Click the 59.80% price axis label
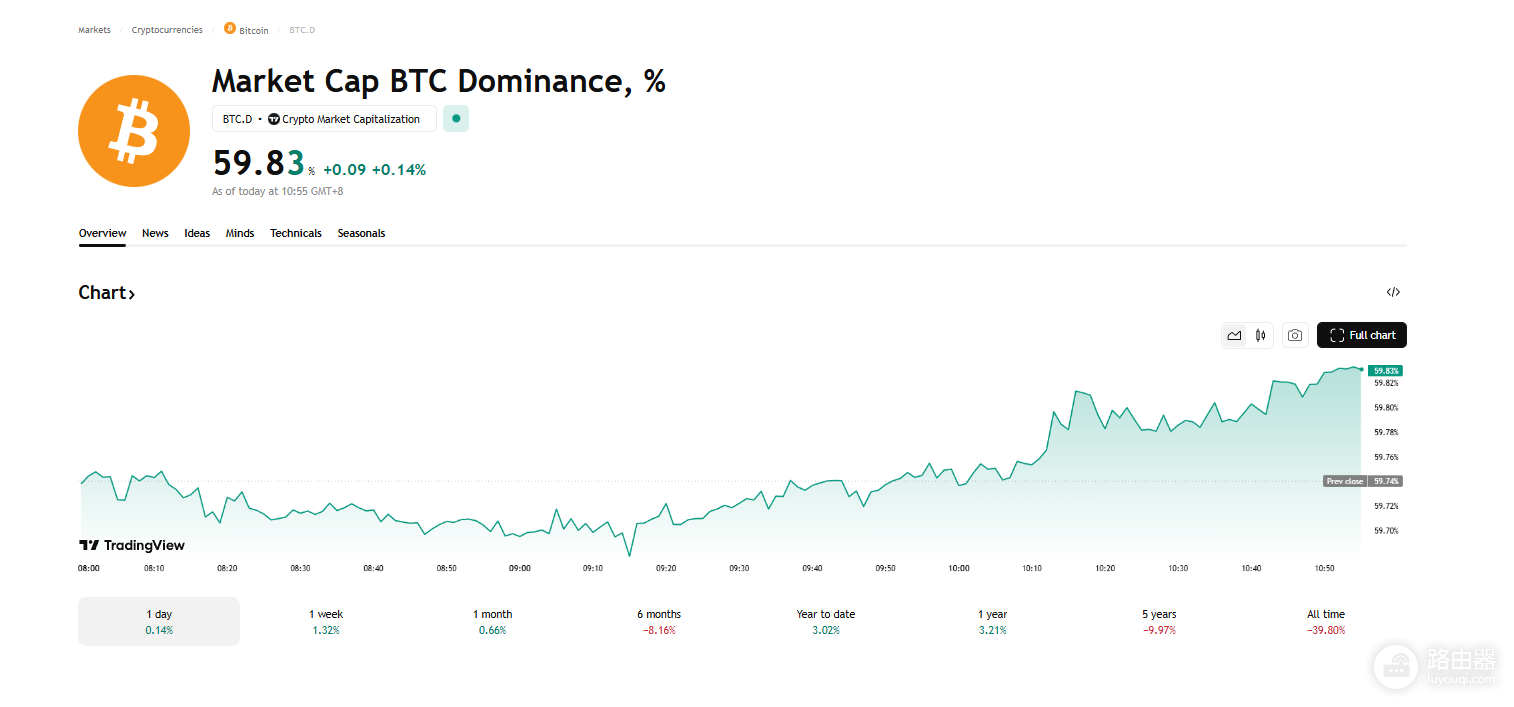 pyautogui.click(x=1386, y=408)
